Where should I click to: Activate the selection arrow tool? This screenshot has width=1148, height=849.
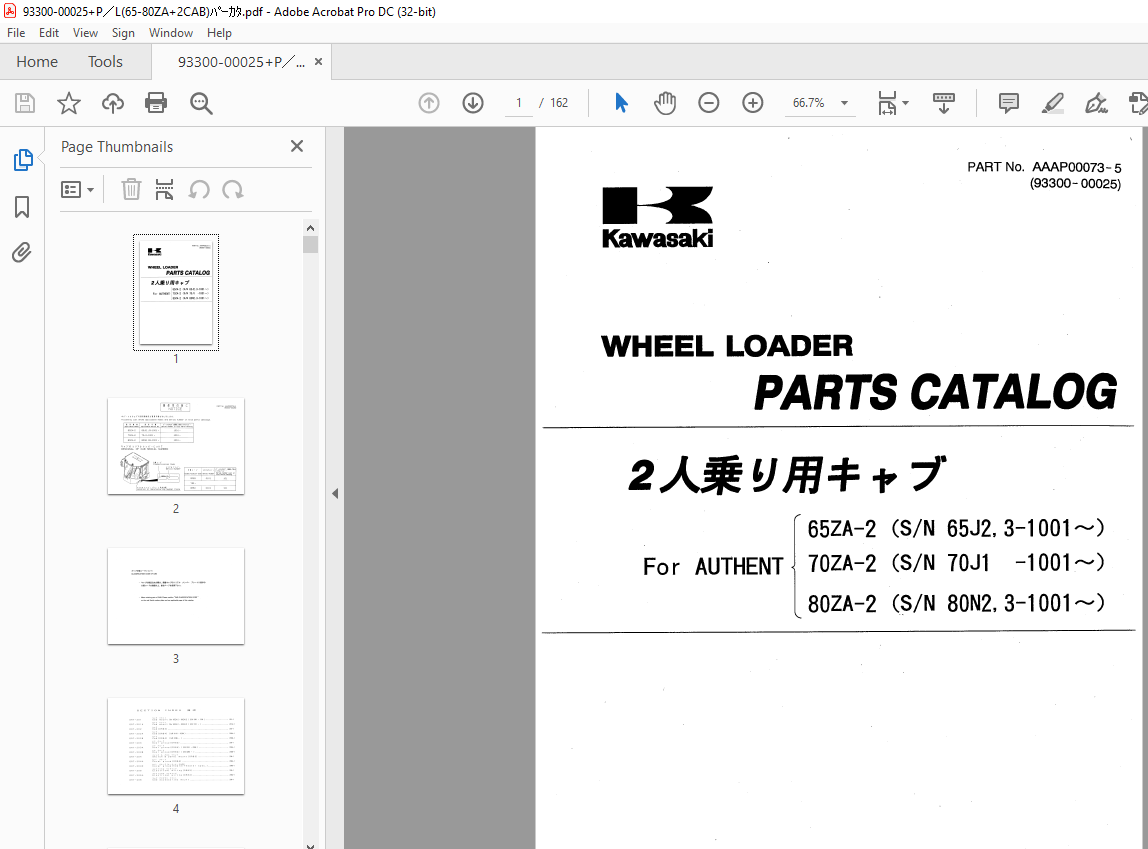[621, 103]
